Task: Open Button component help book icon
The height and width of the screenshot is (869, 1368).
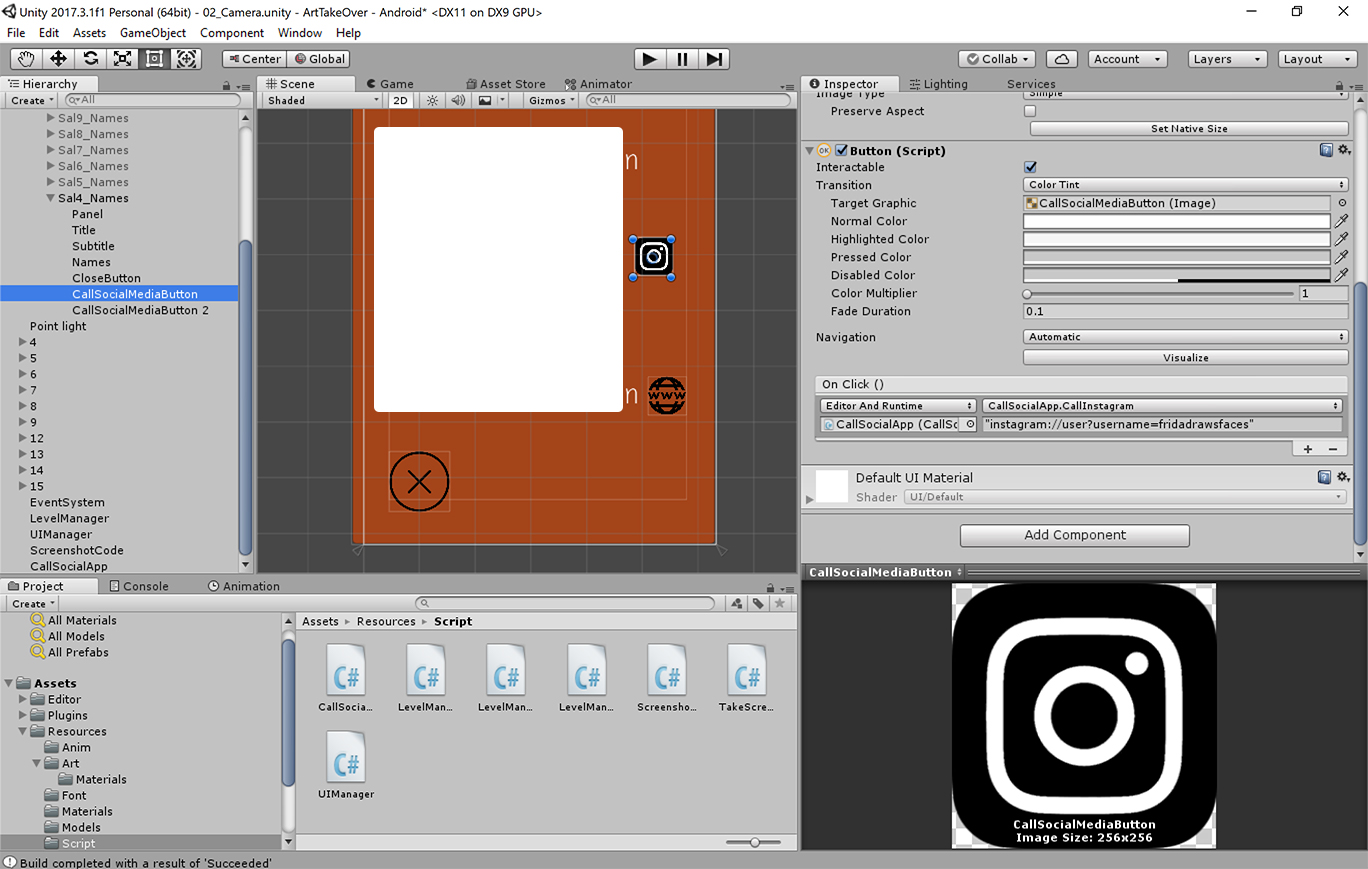Action: click(1326, 150)
